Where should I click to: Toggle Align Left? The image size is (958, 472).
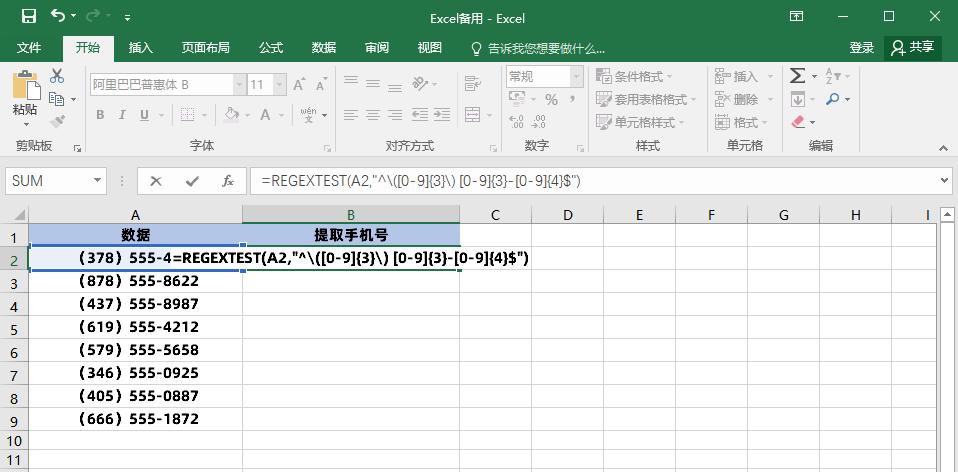tap(351, 115)
